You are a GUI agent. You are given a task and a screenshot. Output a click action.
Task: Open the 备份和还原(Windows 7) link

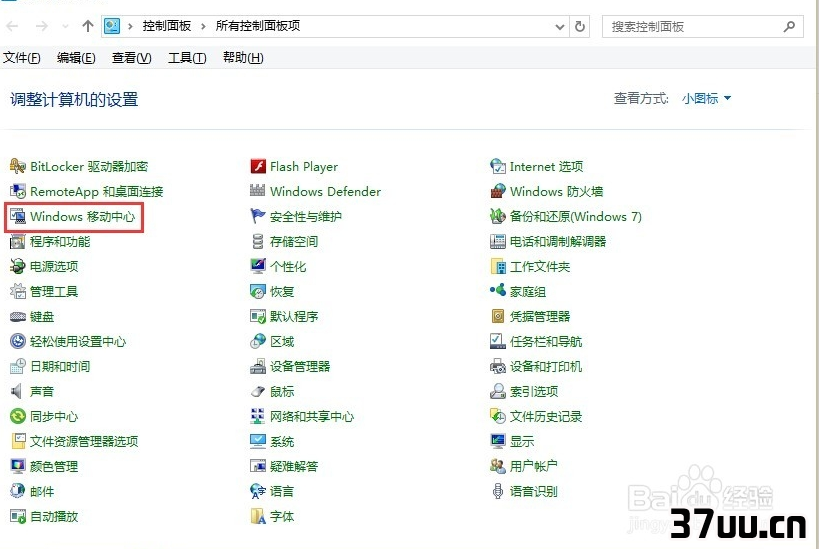pos(576,216)
